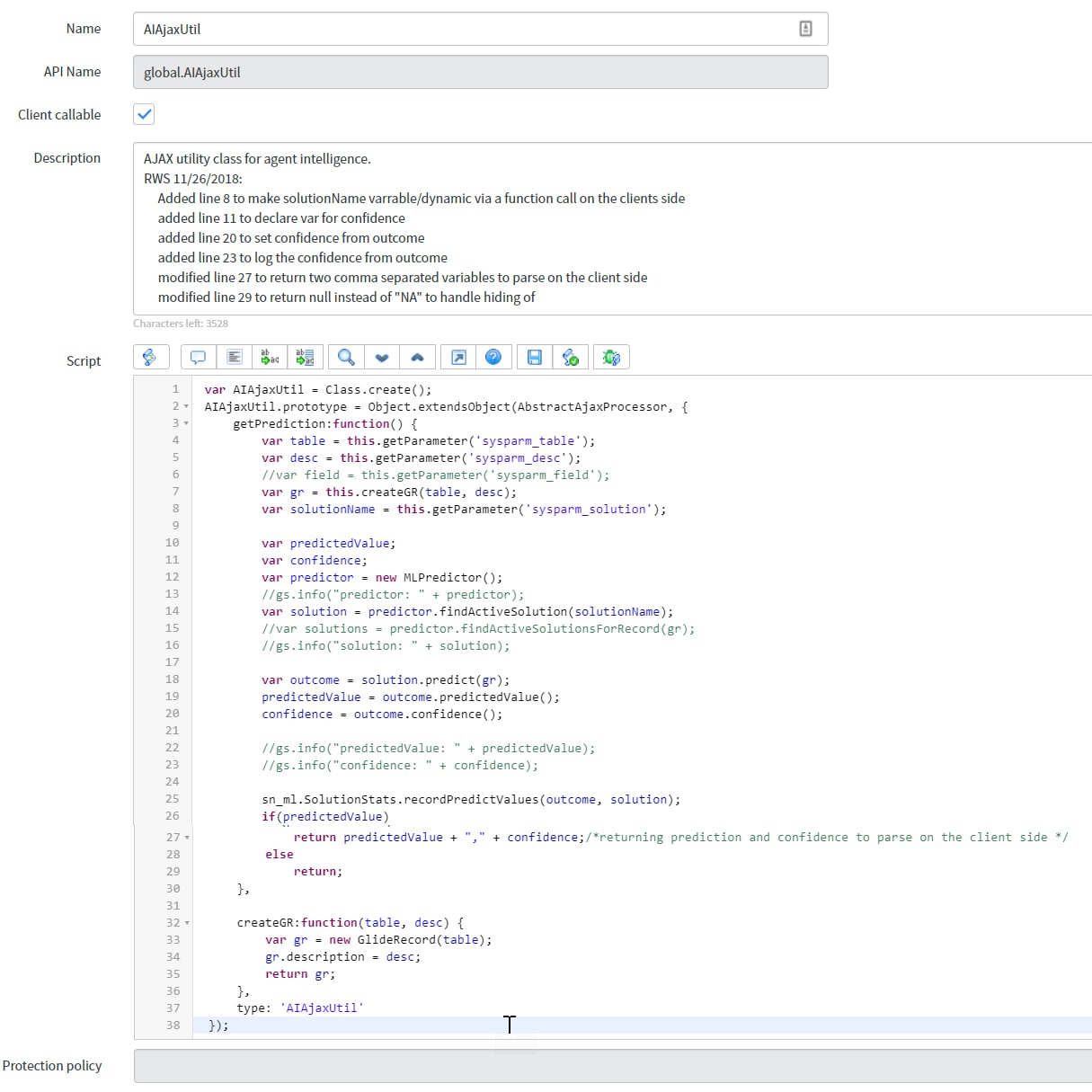
Task: Click 'sysparm_table' string on line 4
Action: (528, 440)
